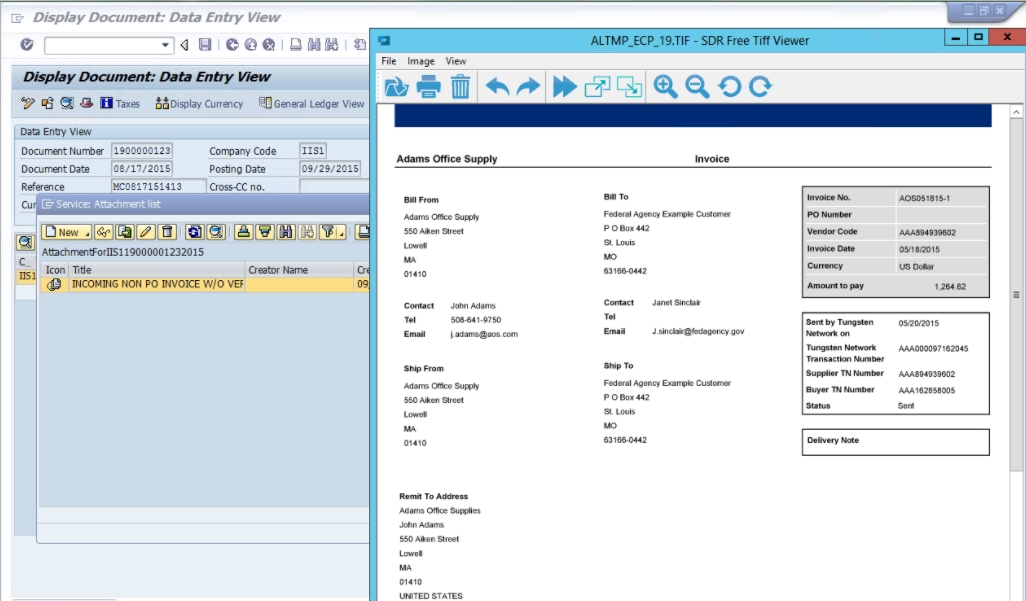
Task: Click the copy/export attachment icon
Action: click(x=124, y=232)
